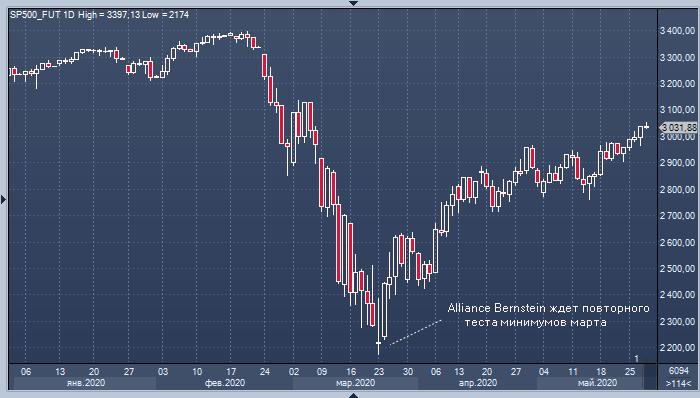Click the 6094 bar count value
Image resolution: width=700 pixels, height=398 pixels.
tap(679, 371)
